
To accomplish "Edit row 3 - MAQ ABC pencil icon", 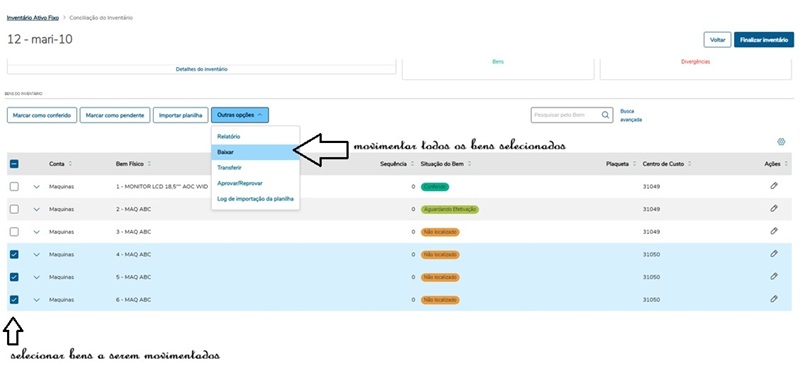I will pyautogui.click(x=773, y=231).
